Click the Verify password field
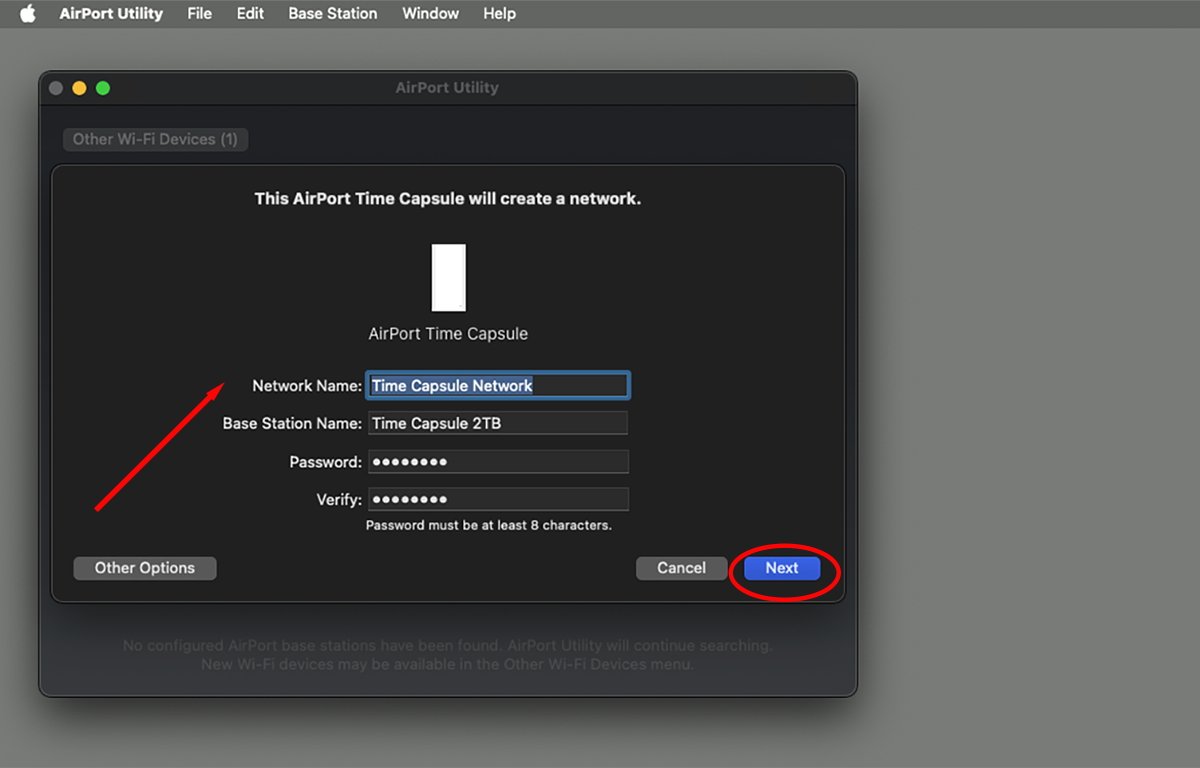Viewport: 1200px width, 768px height. (498, 499)
